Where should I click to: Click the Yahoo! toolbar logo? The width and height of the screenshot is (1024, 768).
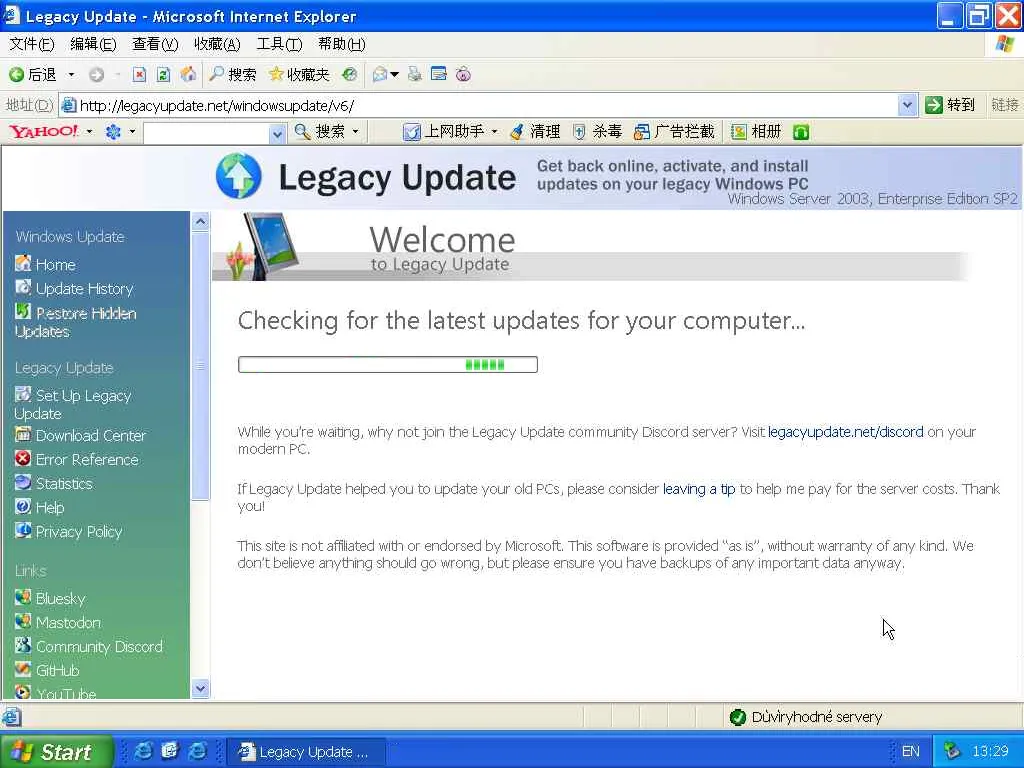tap(44, 131)
